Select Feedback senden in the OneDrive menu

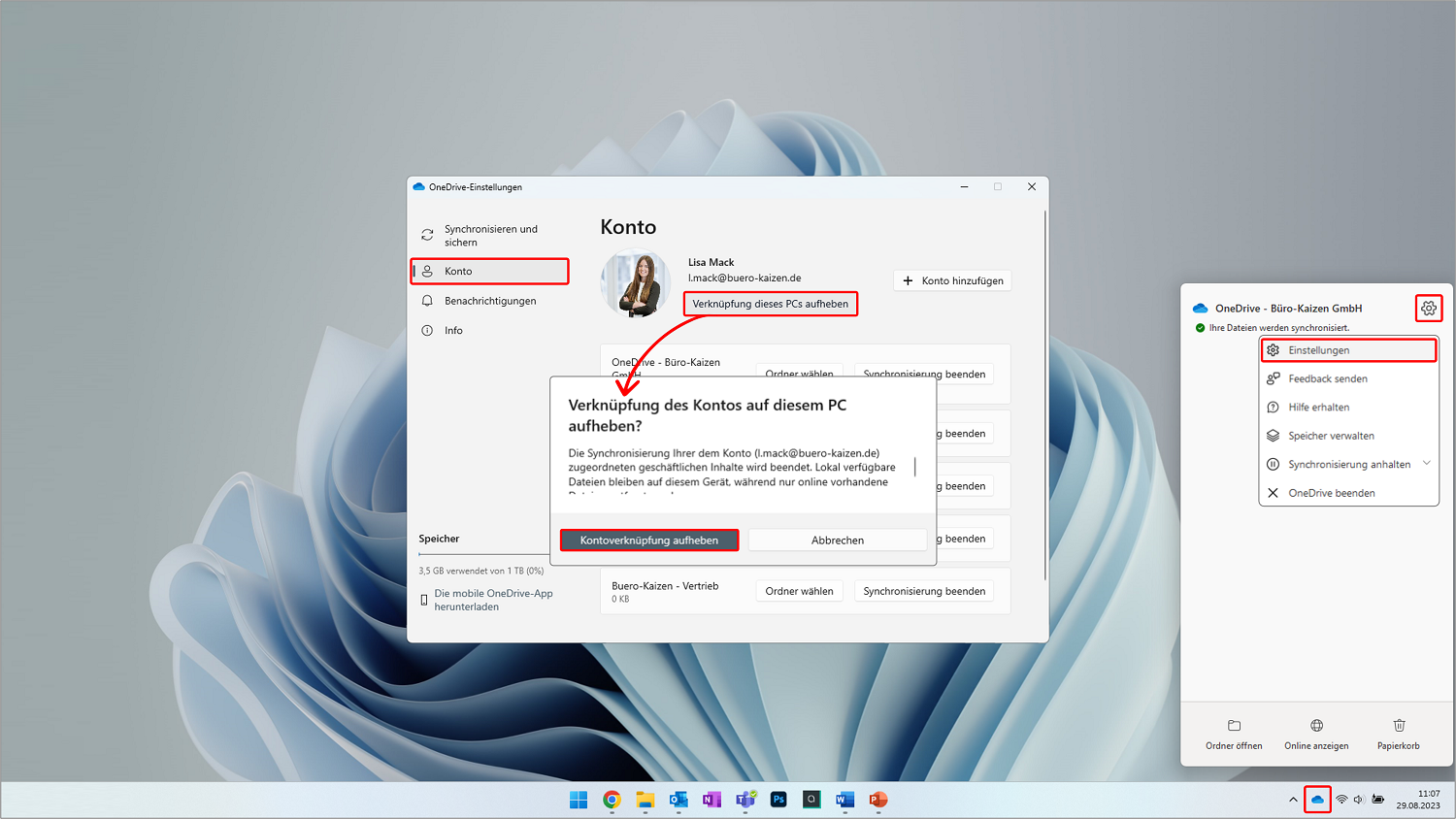[1349, 378]
